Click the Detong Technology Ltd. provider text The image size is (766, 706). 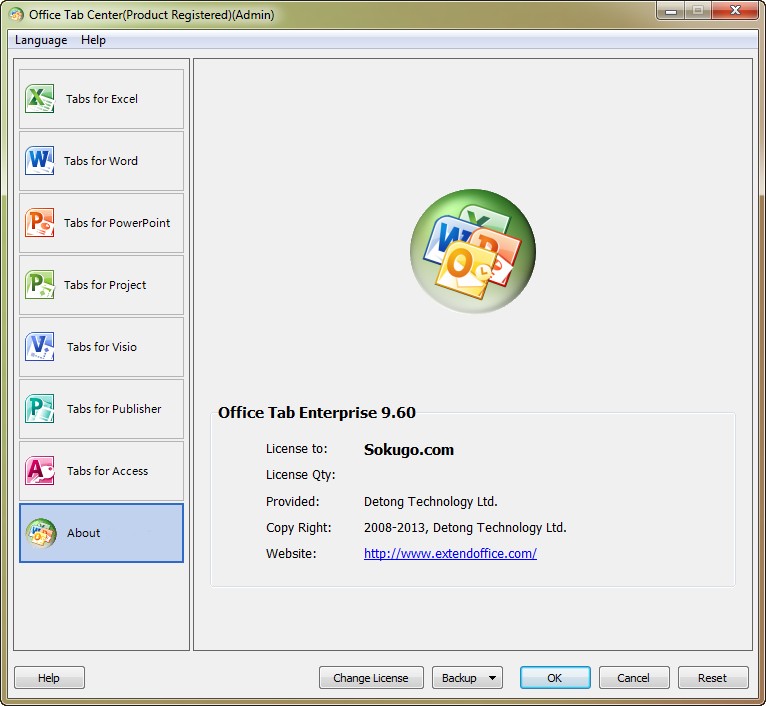[430, 502]
